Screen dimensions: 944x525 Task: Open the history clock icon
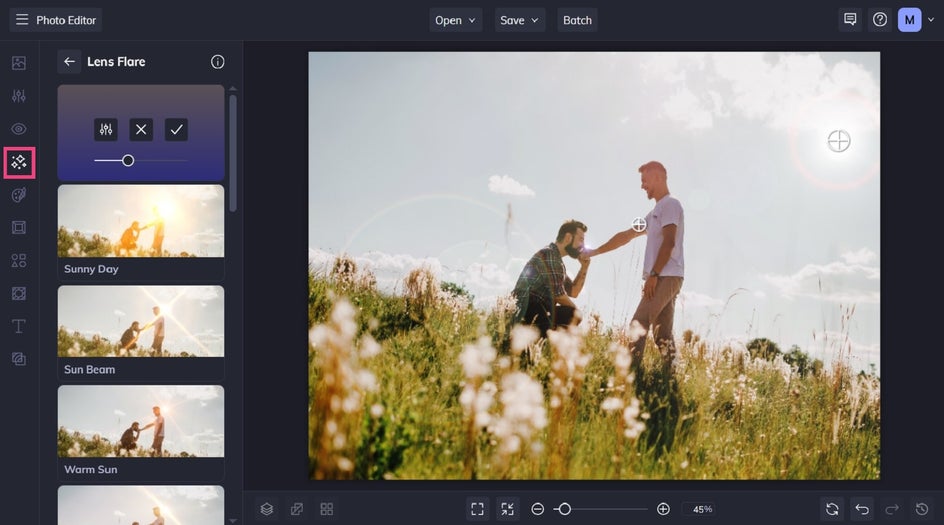(922, 509)
